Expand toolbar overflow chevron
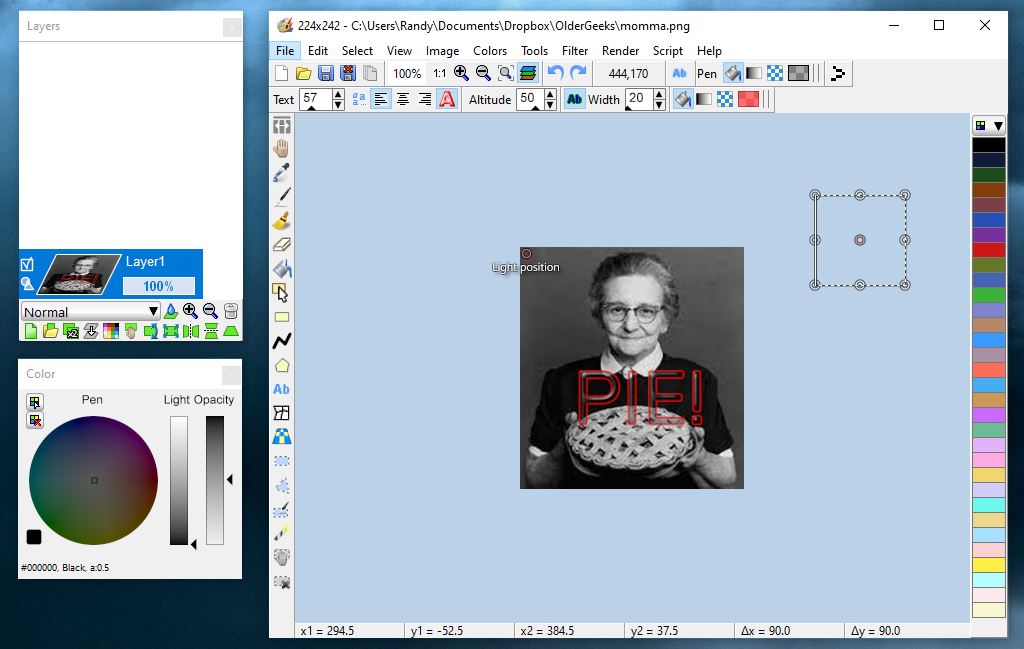Viewport: 1024px width, 649px height. (x=838, y=73)
